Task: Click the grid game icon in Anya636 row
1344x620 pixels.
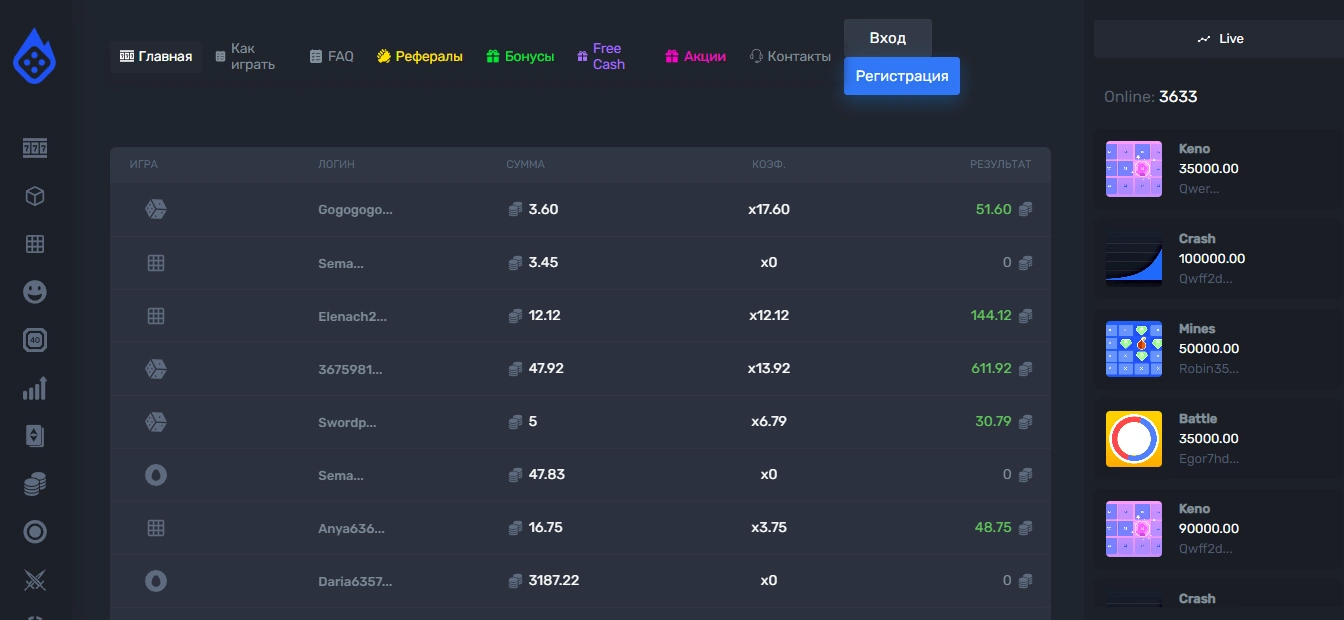Action: 156,527
